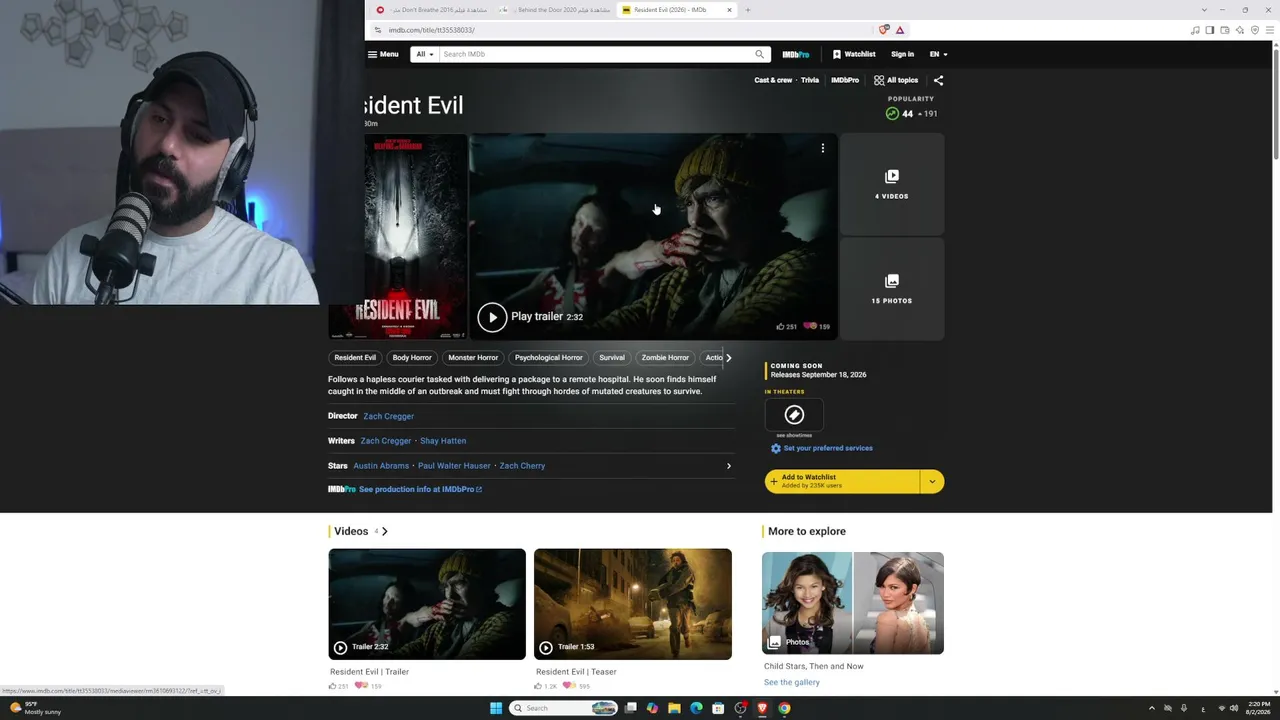Open the Watchlist from the header
The height and width of the screenshot is (720, 1280).
coord(854,54)
